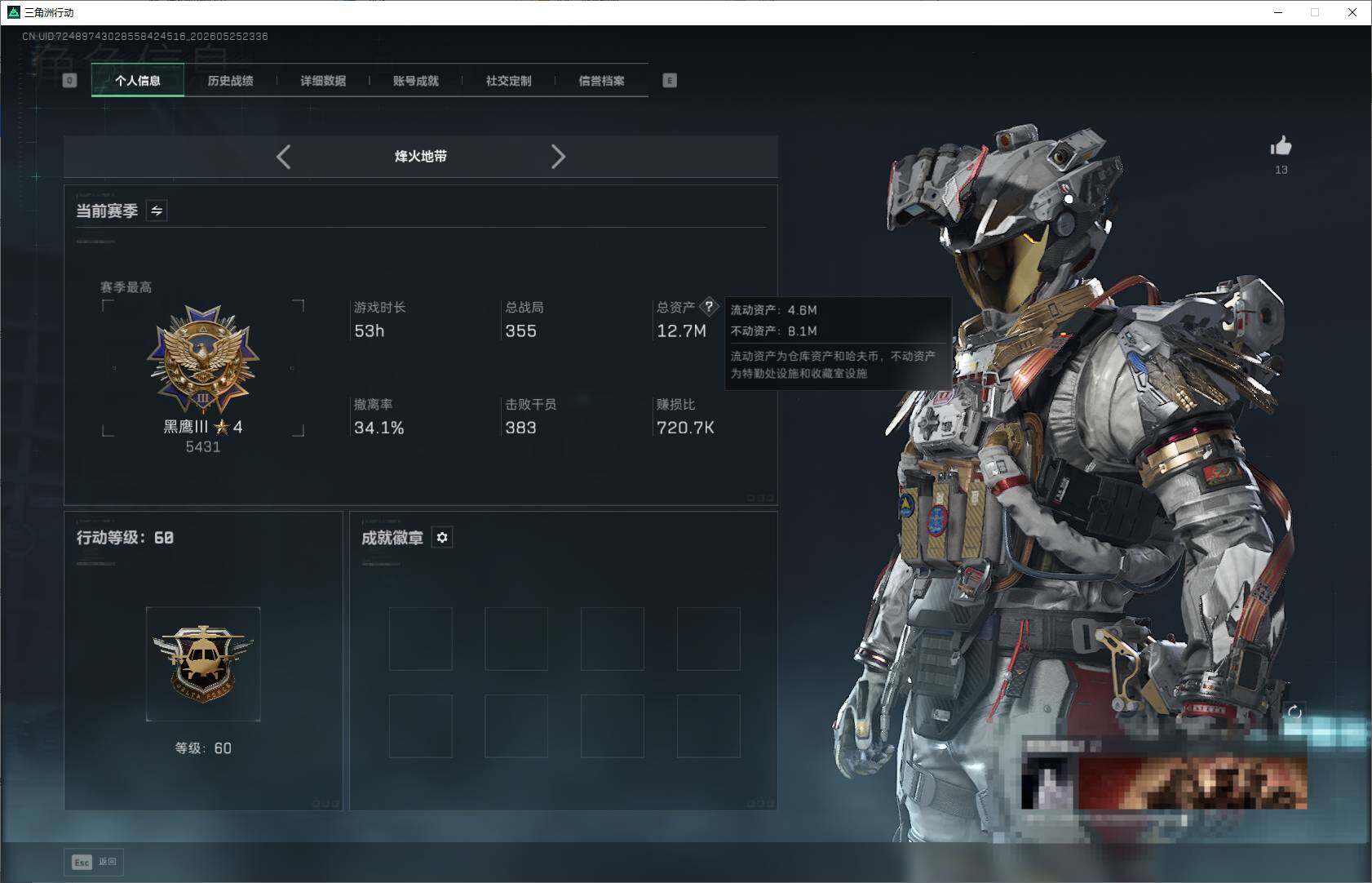
Task: Select the fourth empty badge slot, bottom row
Action: coord(709,726)
